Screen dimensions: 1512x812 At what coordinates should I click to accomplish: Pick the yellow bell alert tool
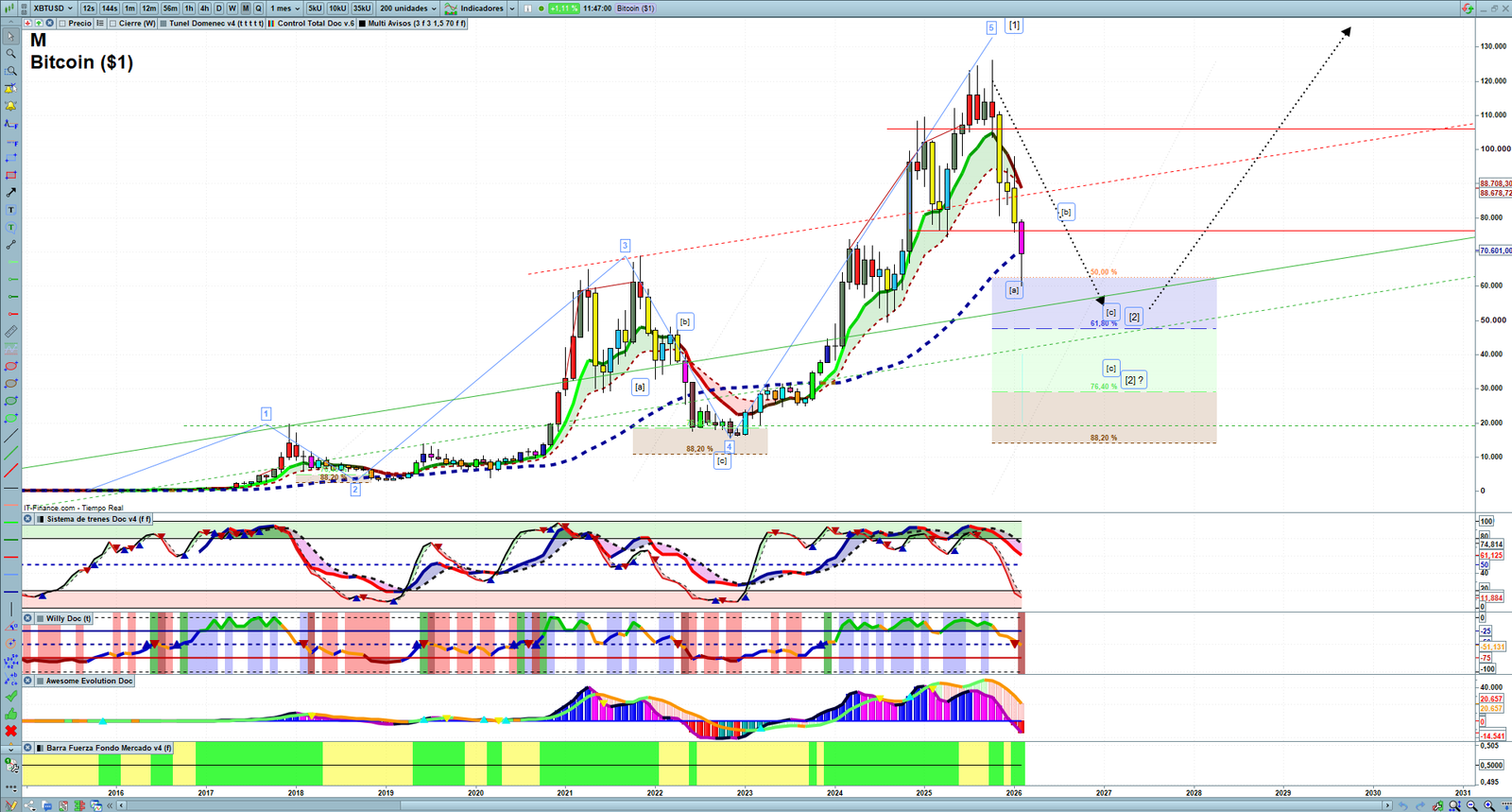pos(11,106)
